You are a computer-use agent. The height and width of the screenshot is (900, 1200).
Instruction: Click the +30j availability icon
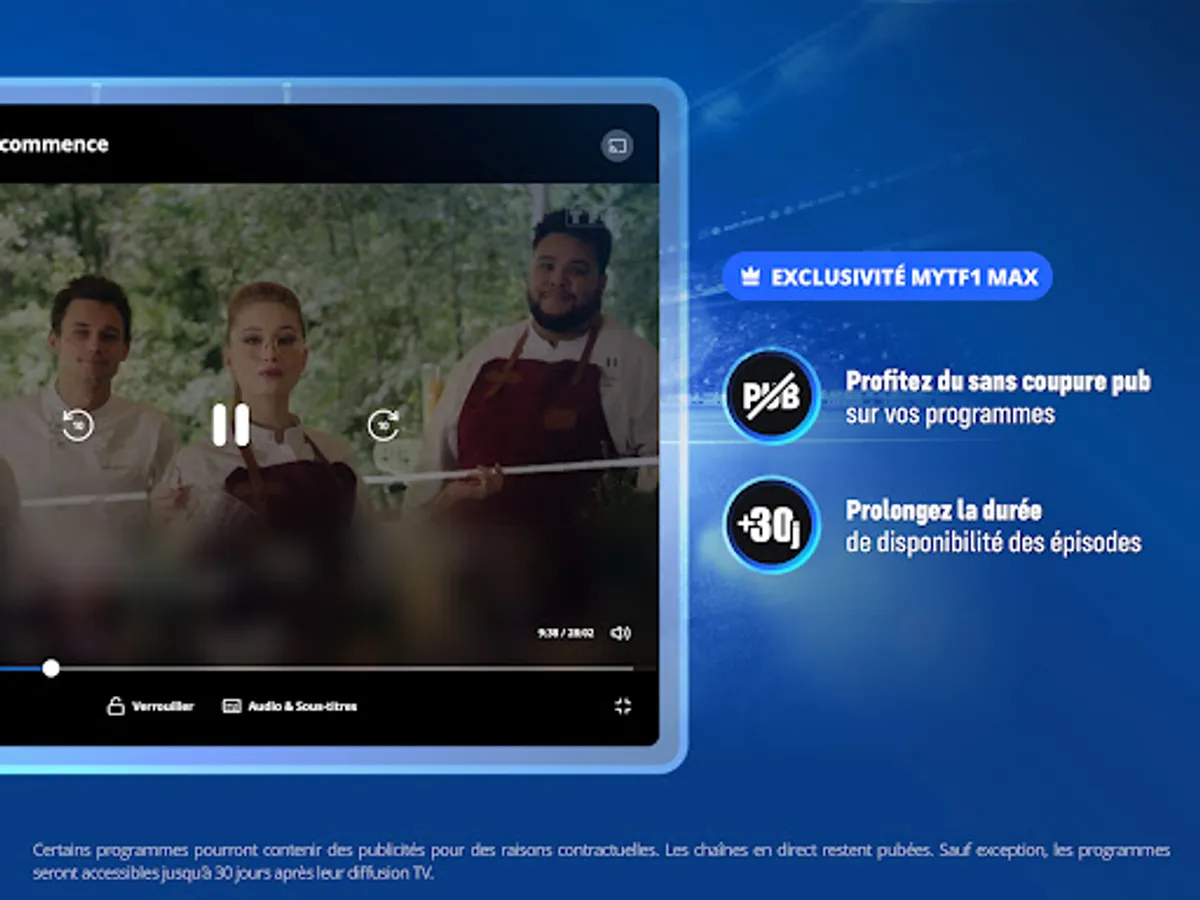tap(772, 525)
